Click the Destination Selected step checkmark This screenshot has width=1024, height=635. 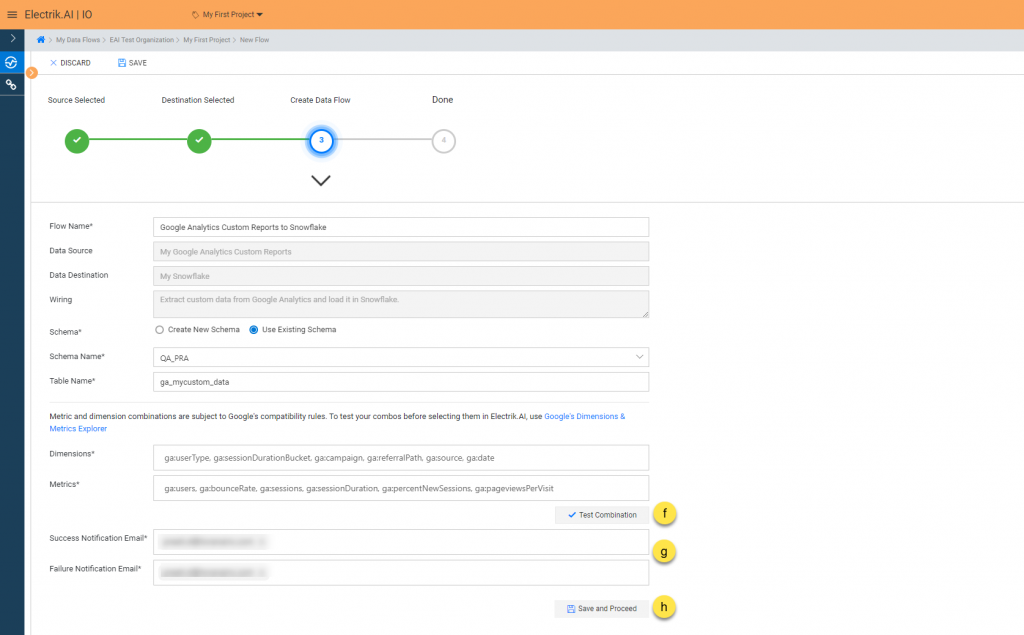pyautogui.click(x=199, y=141)
